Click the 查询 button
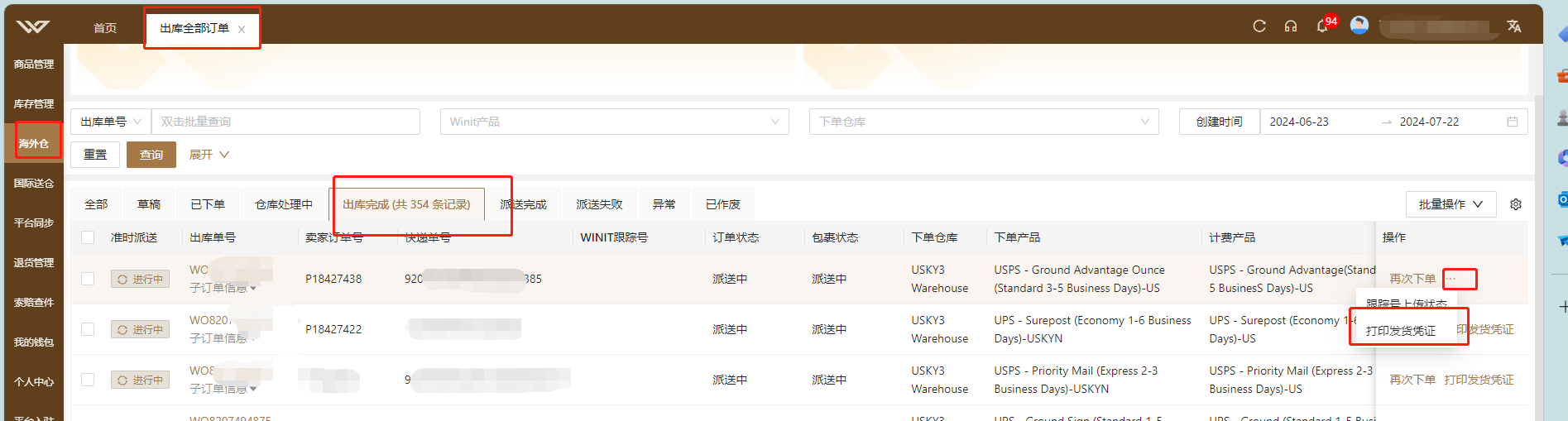The height and width of the screenshot is (421, 1568). 151,155
